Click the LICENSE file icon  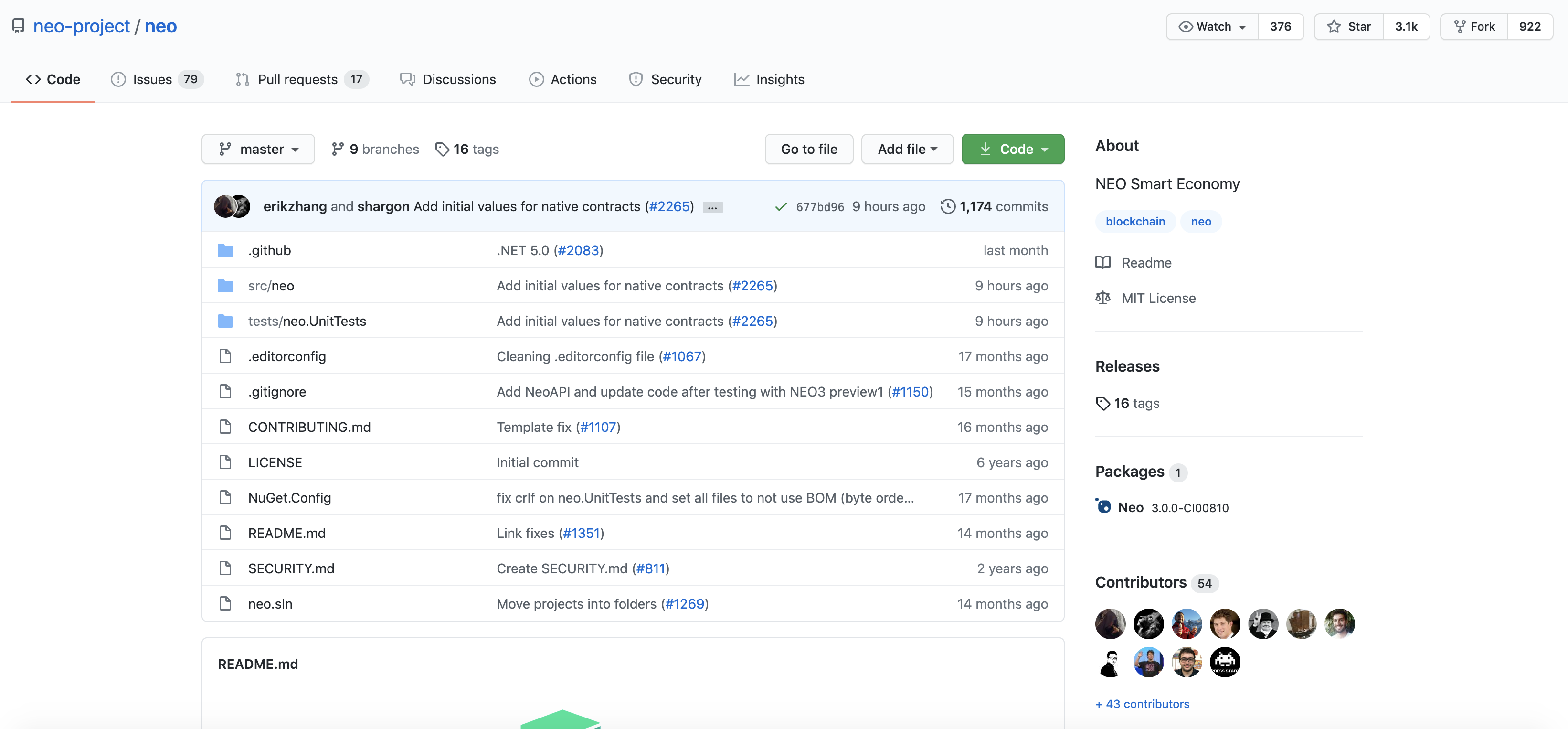click(x=225, y=462)
